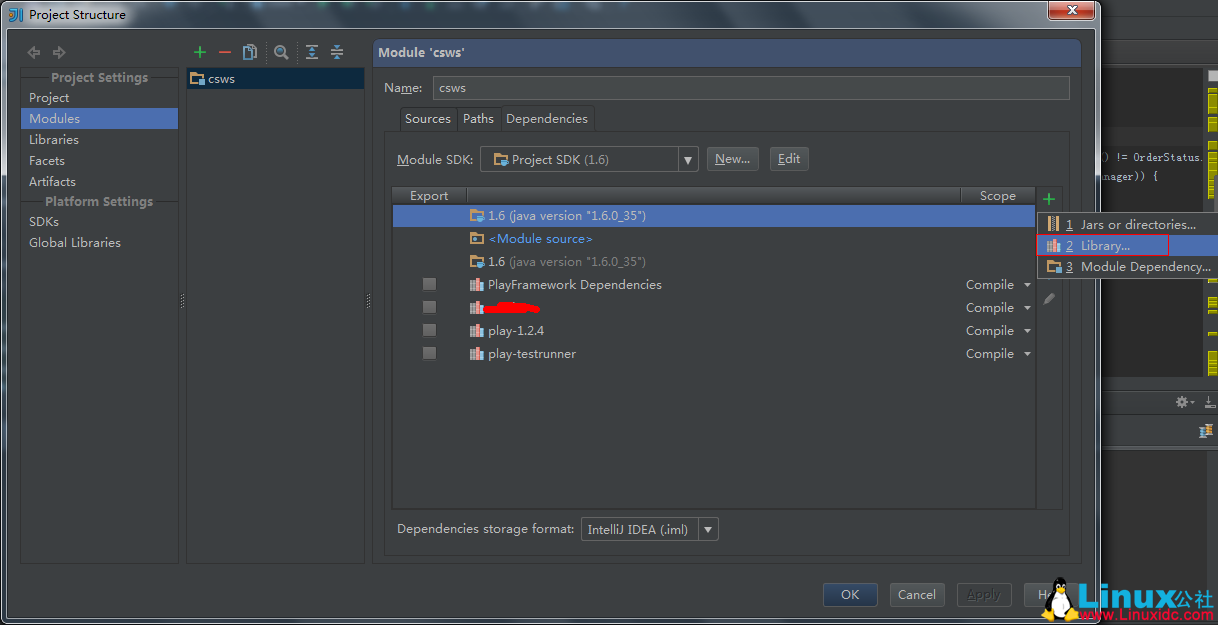This screenshot has width=1218, height=625.
Task: Click the module Name input field
Action: [750, 88]
